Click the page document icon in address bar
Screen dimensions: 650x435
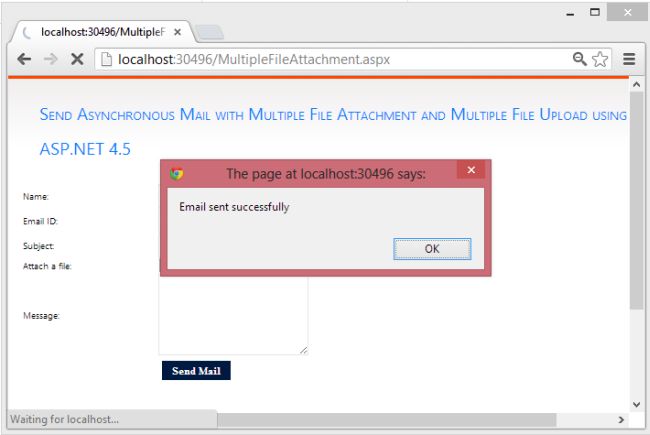pos(106,59)
